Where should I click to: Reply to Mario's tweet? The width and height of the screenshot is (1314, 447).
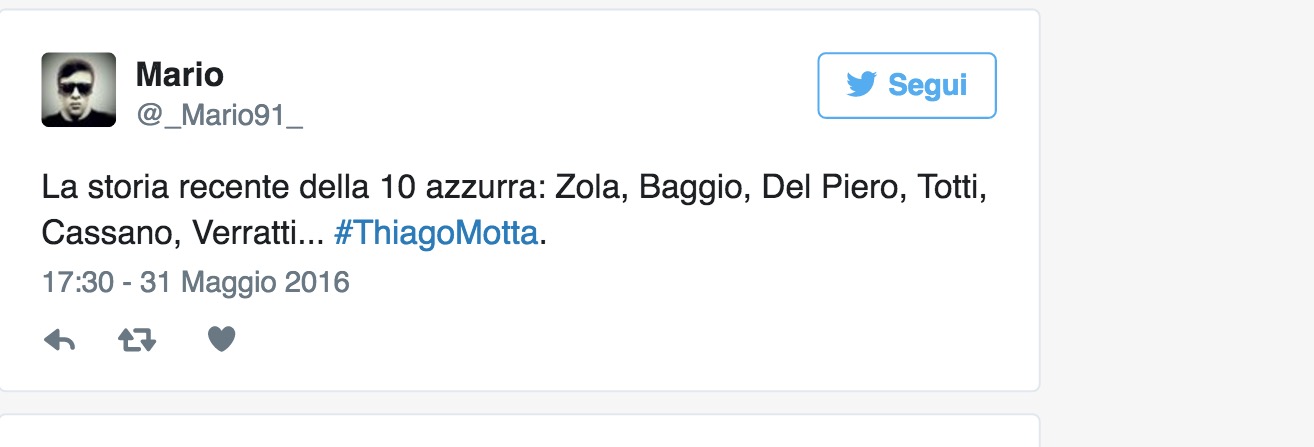(x=60, y=341)
